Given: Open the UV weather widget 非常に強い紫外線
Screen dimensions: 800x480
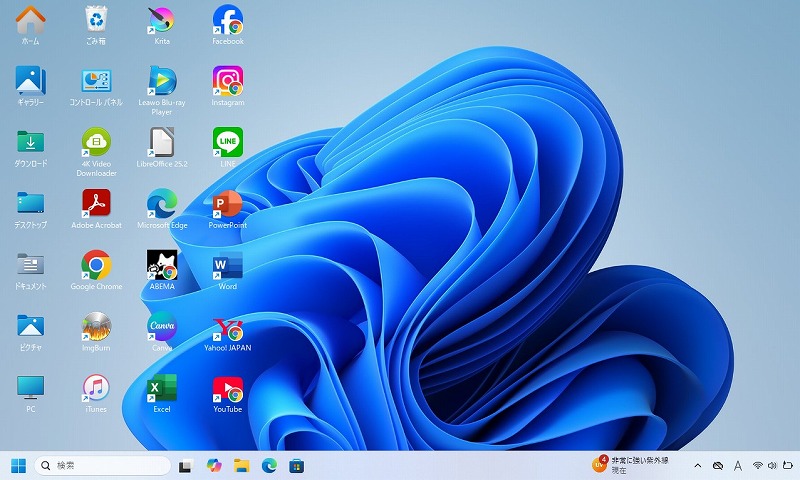Looking at the screenshot, I should click(631, 465).
